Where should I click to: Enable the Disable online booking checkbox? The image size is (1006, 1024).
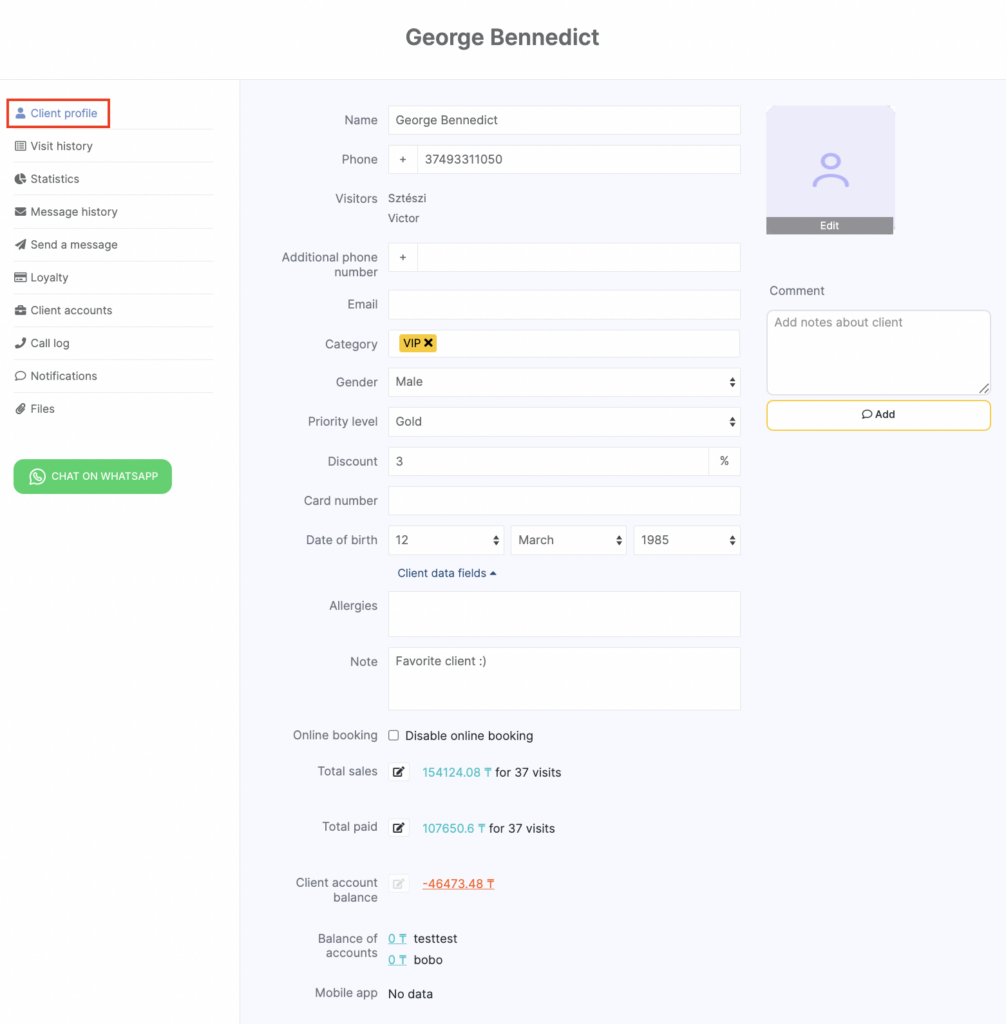394,735
